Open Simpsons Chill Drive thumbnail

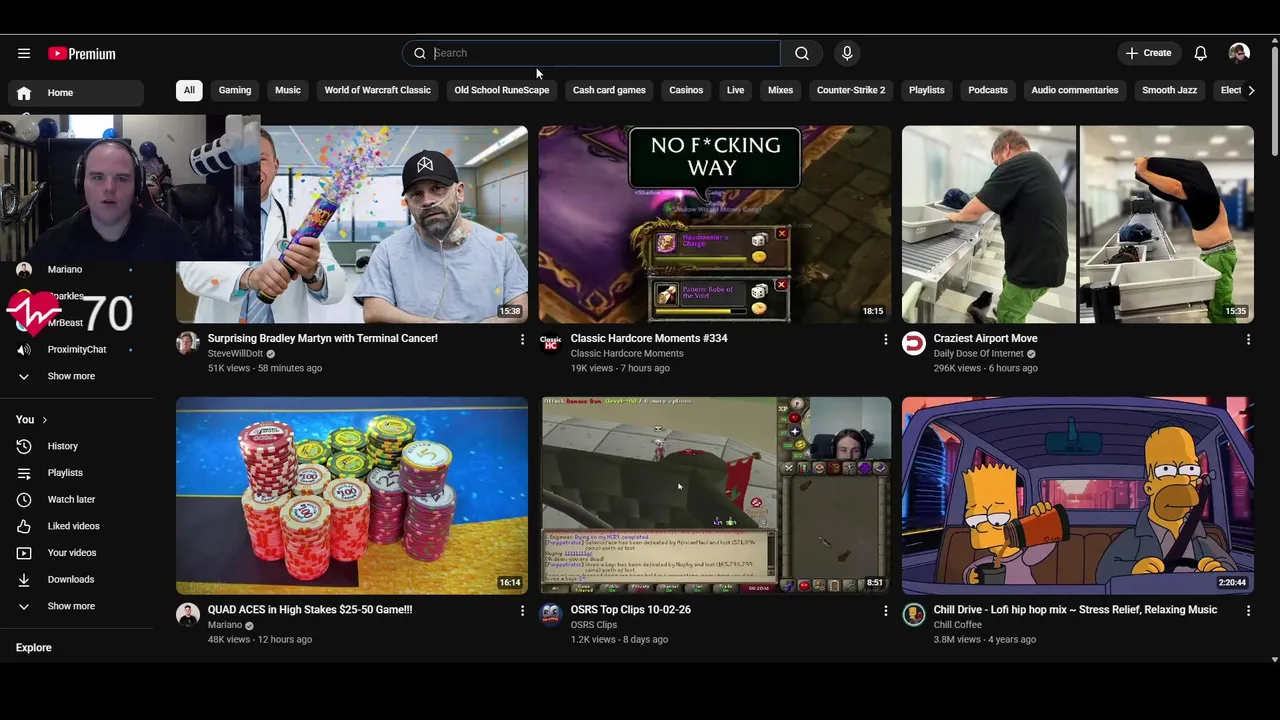(1078, 496)
